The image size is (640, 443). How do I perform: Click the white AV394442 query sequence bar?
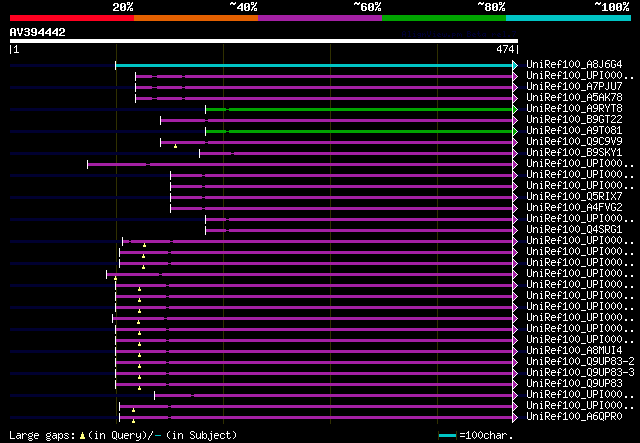click(x=264, y=41)
